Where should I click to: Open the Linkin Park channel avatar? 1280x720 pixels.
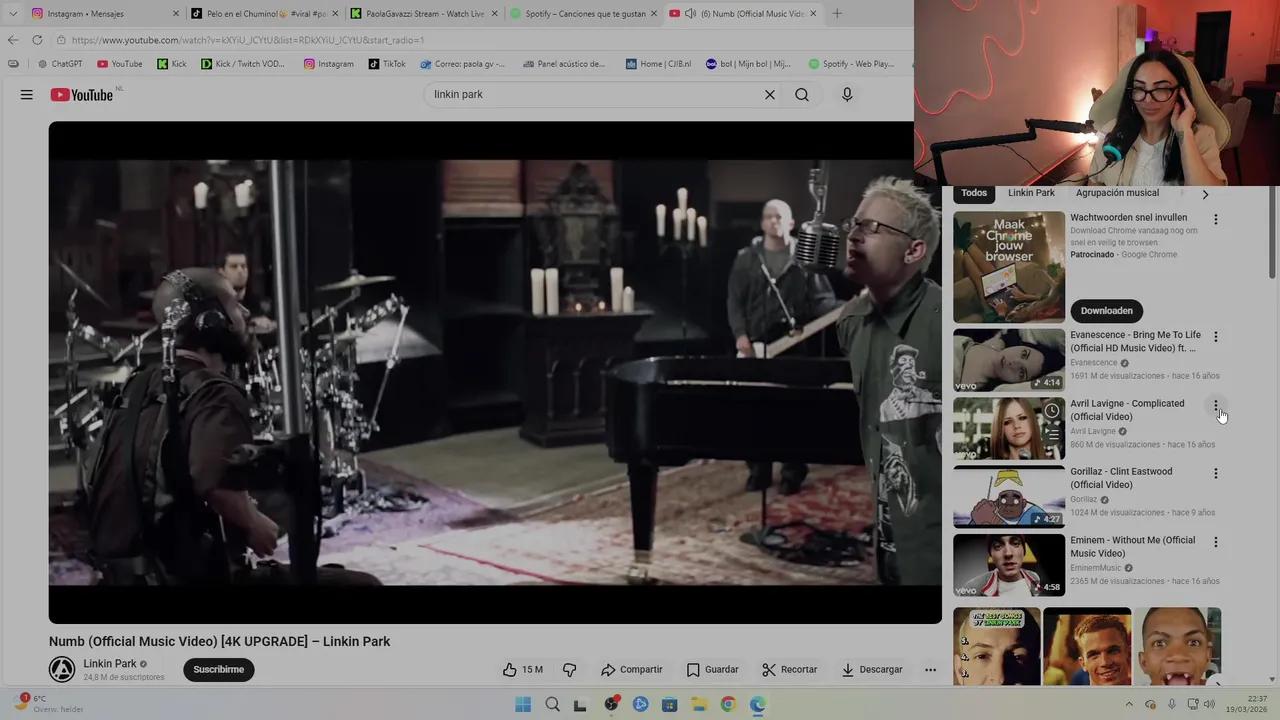coord(62,670)
